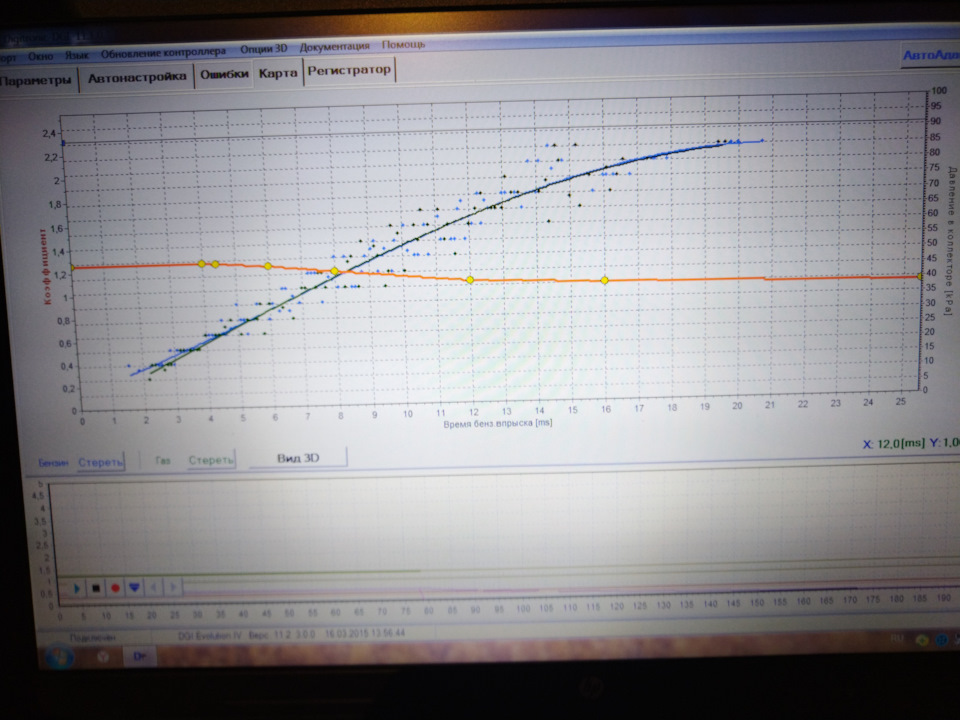Switch to the Параметры tab
960x720 pixels.
tap(37, 80)
